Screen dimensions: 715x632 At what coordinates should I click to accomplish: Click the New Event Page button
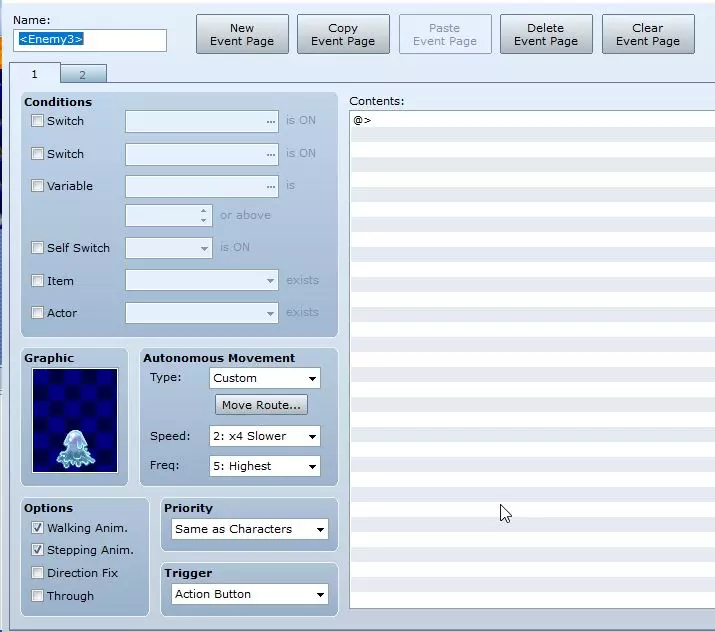[x=242, y=34]
